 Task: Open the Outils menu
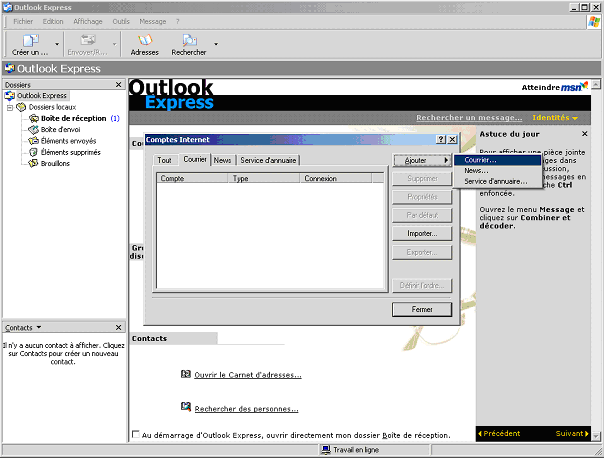click(x=121, y=22)
